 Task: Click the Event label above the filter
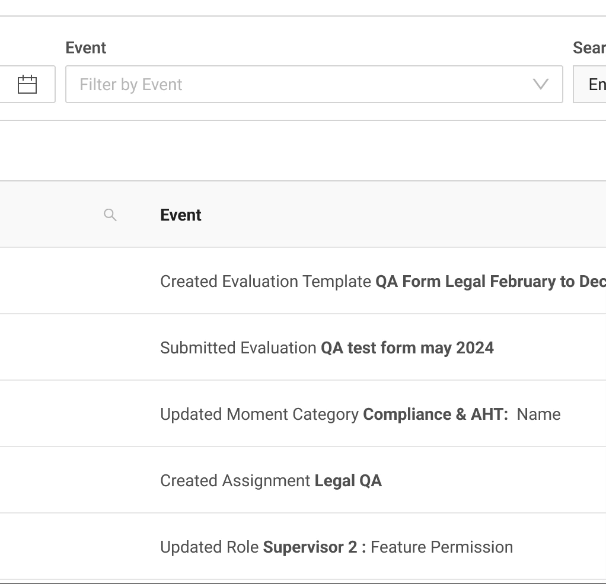pyautogui.click(x=86, y=48)
